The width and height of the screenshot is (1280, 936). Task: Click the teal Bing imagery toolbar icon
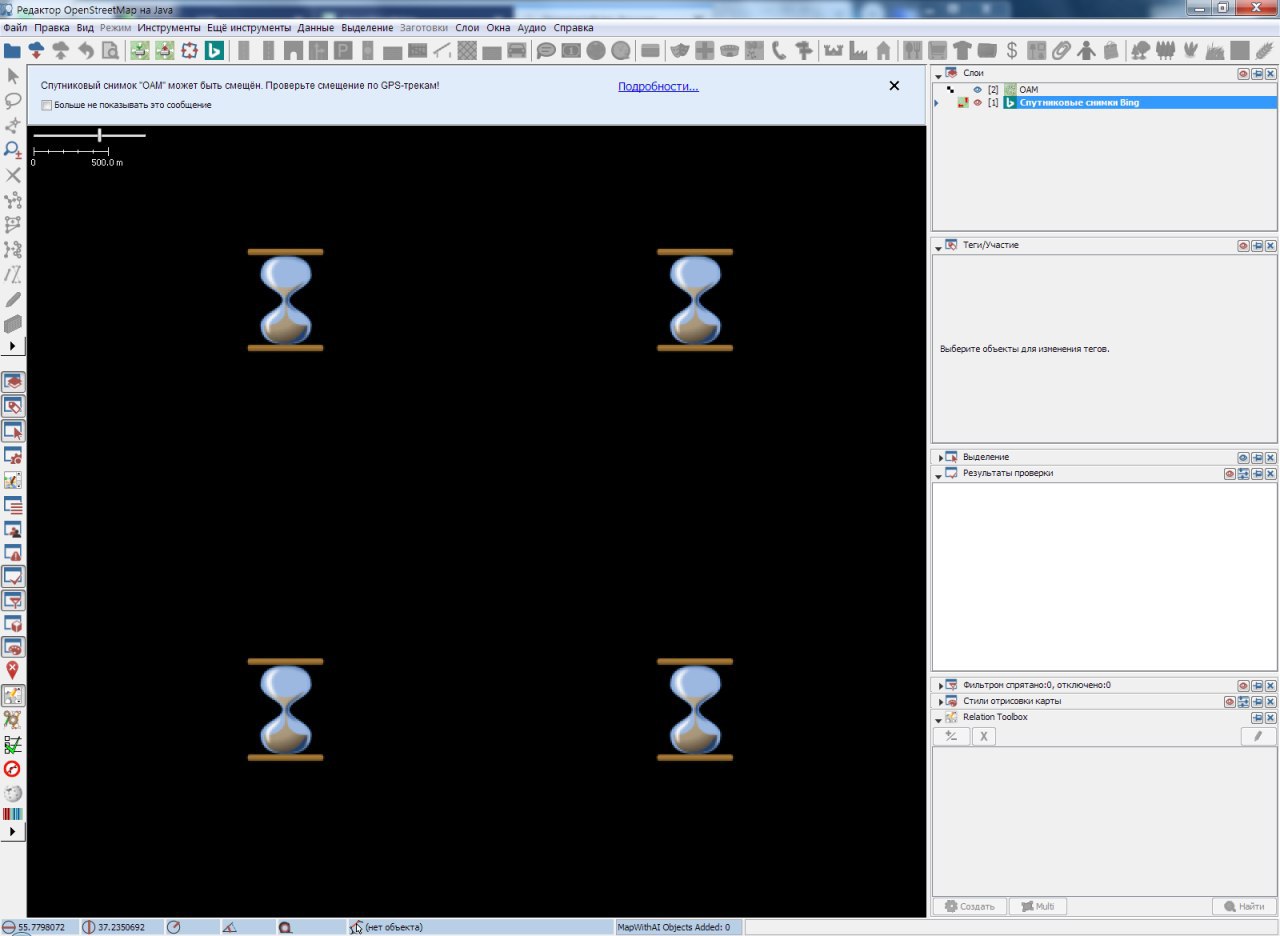[214, 50]
